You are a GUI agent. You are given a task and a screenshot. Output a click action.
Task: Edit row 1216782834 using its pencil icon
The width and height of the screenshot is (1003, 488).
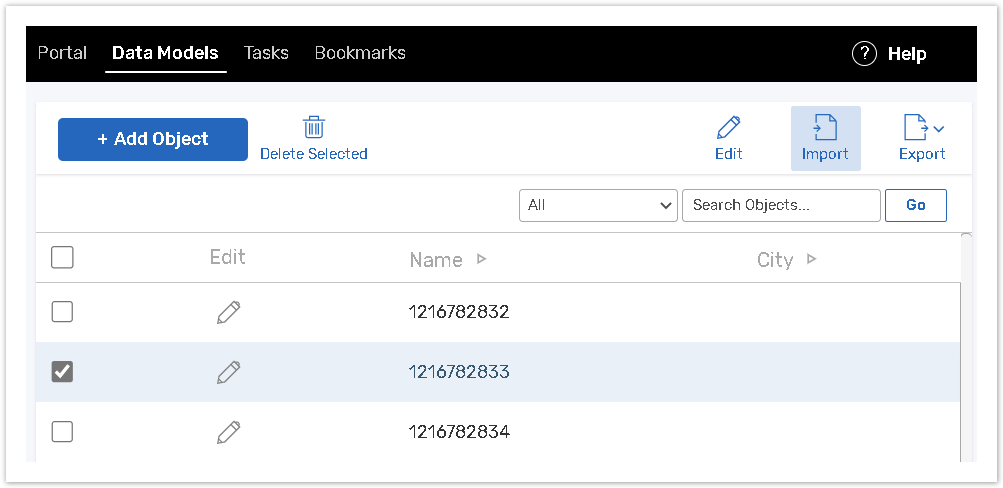click(x=228, y=432)
